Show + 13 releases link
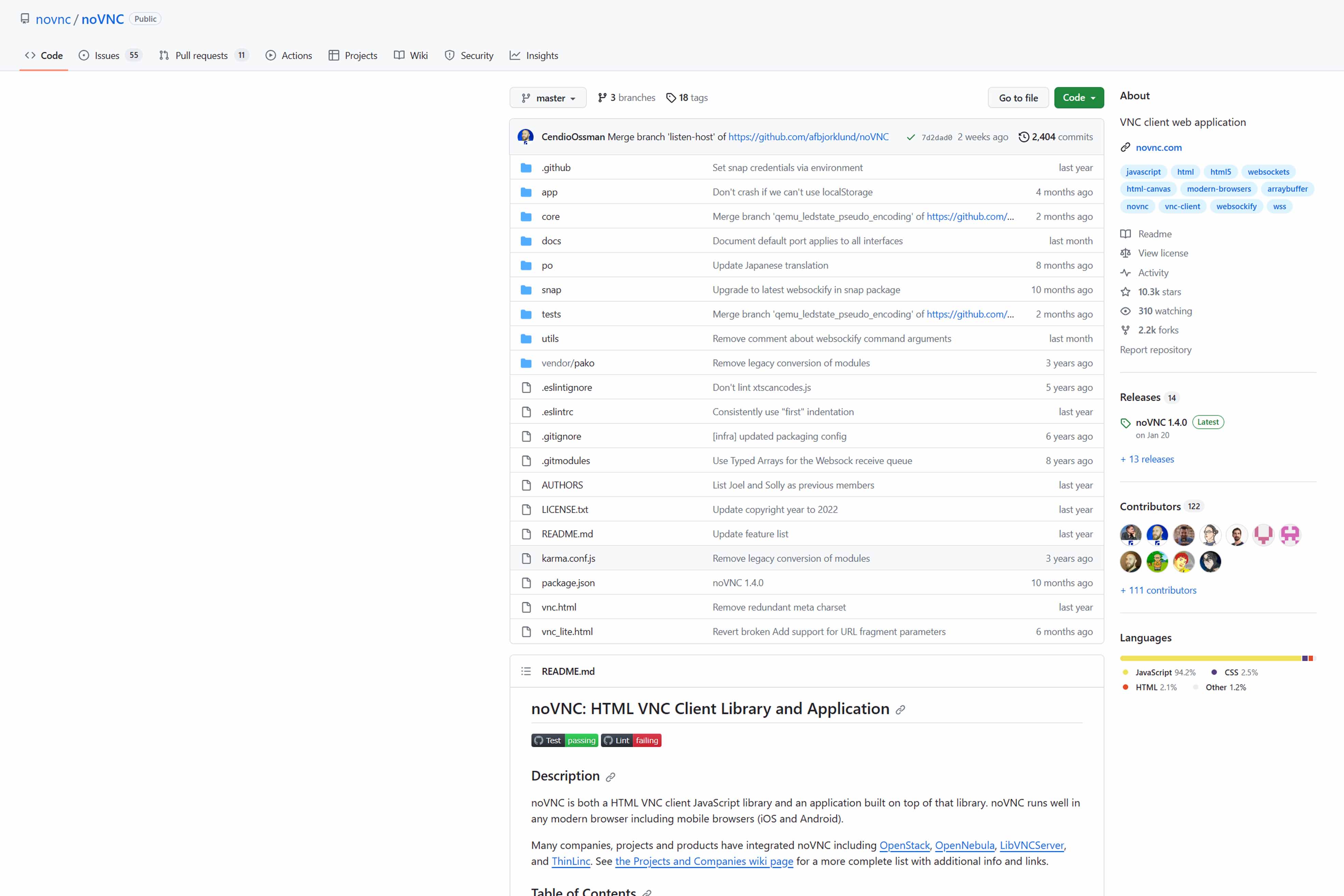This screenshot has height=896, width=1344. pyautogui.click(x=1147, y=459)
